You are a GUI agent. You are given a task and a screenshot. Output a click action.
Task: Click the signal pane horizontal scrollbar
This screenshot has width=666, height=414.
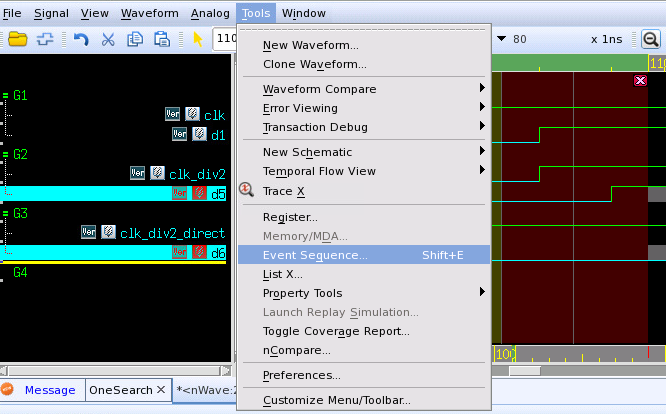point(115,371)
